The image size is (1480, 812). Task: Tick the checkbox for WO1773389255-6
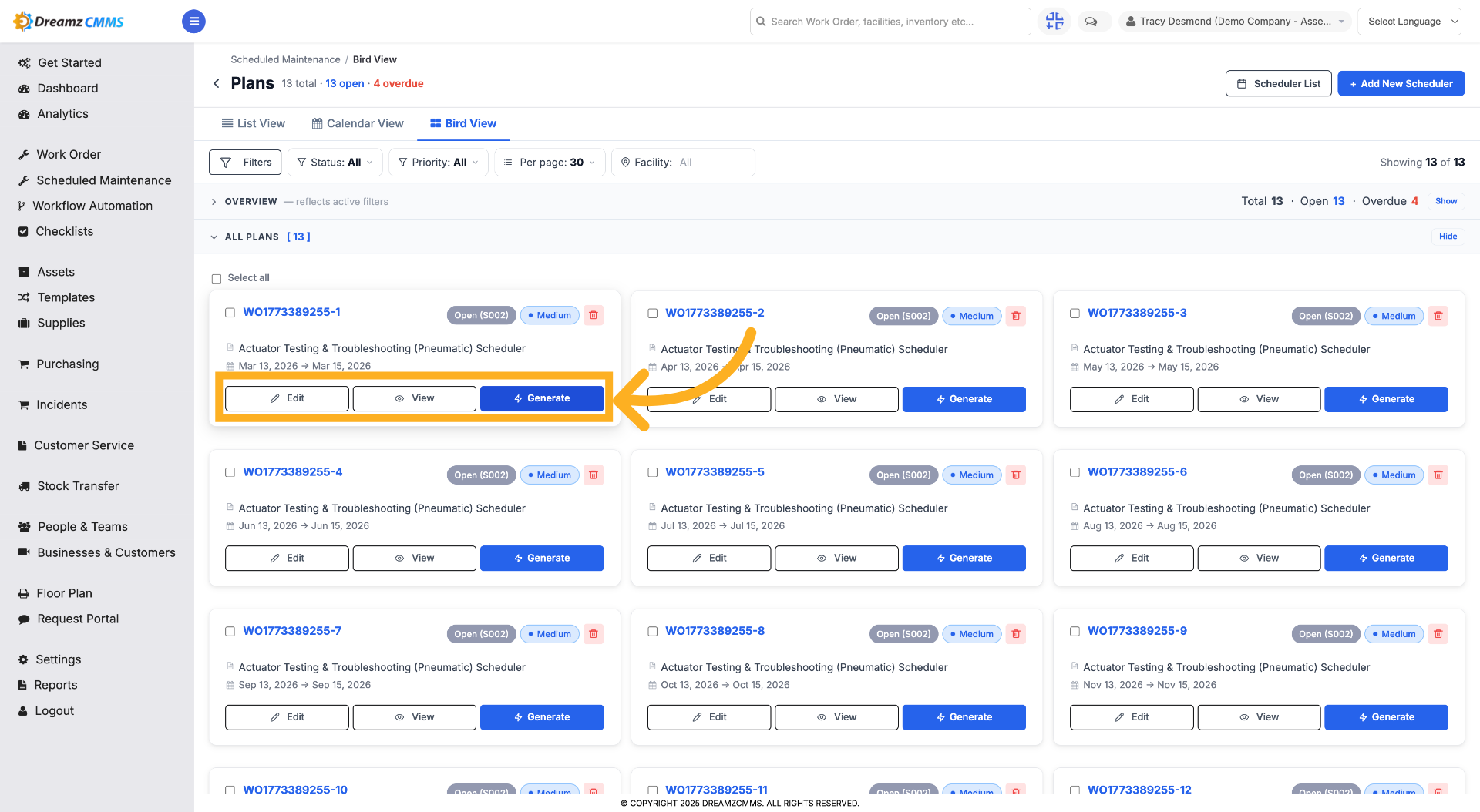pyautogui.click(x=1075, y=471)
